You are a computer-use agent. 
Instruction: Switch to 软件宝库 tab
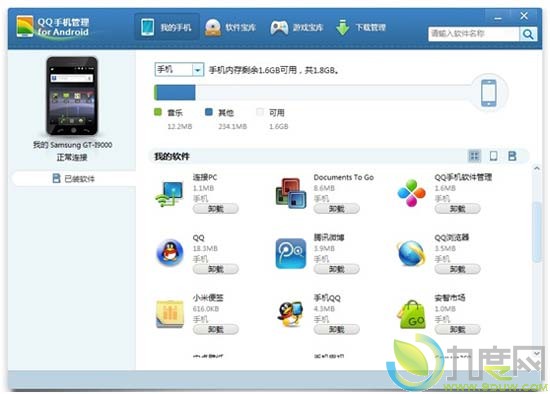230,27
